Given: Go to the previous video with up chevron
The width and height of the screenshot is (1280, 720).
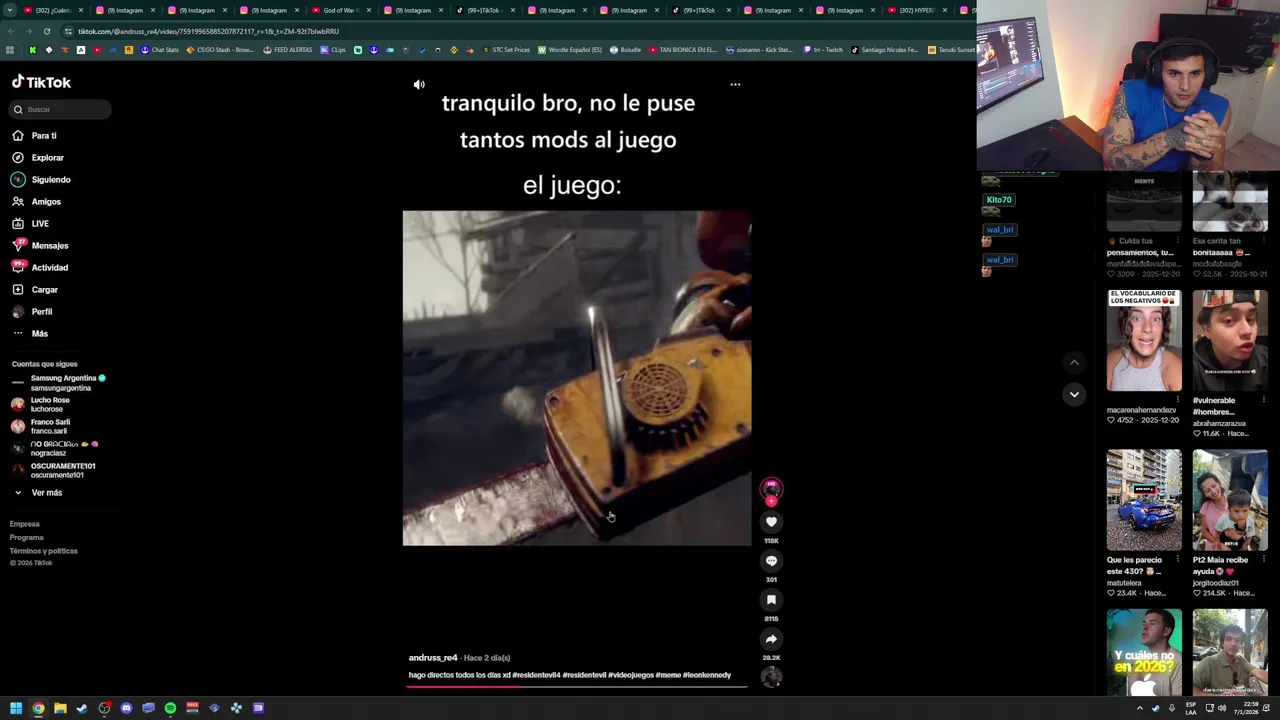Looking at the screenshot, I should (1074, 363).
